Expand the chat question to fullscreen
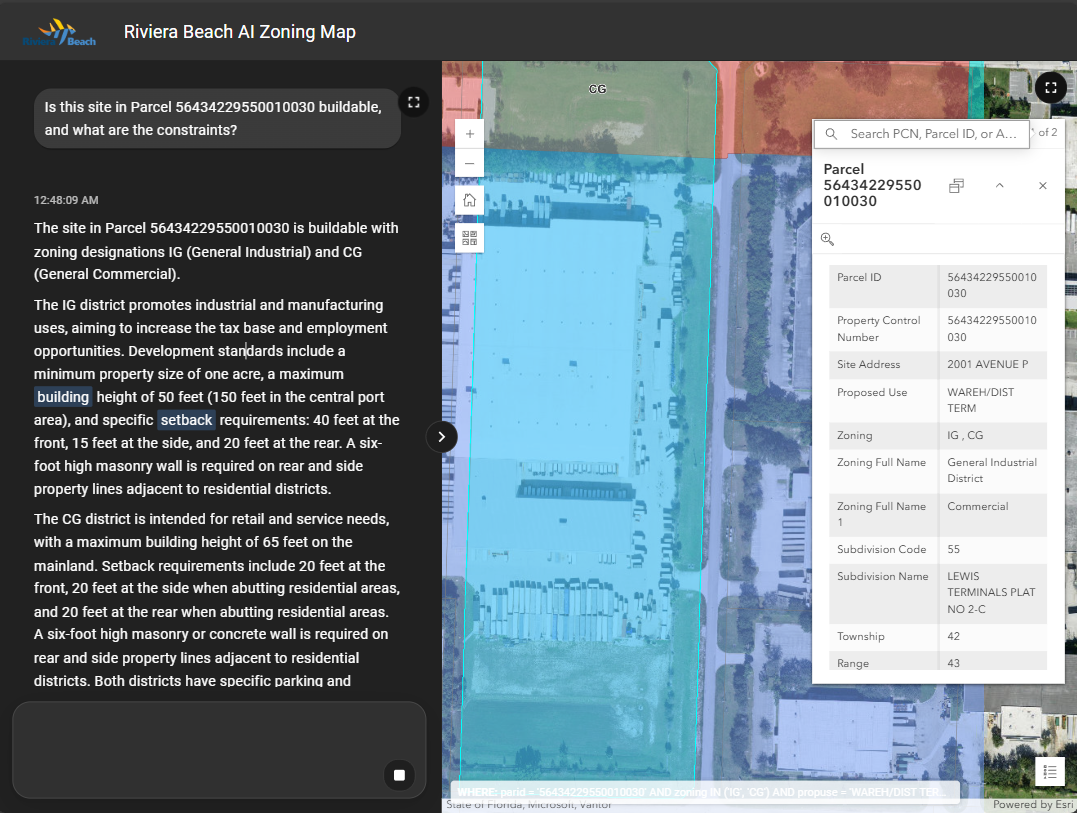Image resolution: width=1077 pixels, height=813 pixels. coord(413,102)
